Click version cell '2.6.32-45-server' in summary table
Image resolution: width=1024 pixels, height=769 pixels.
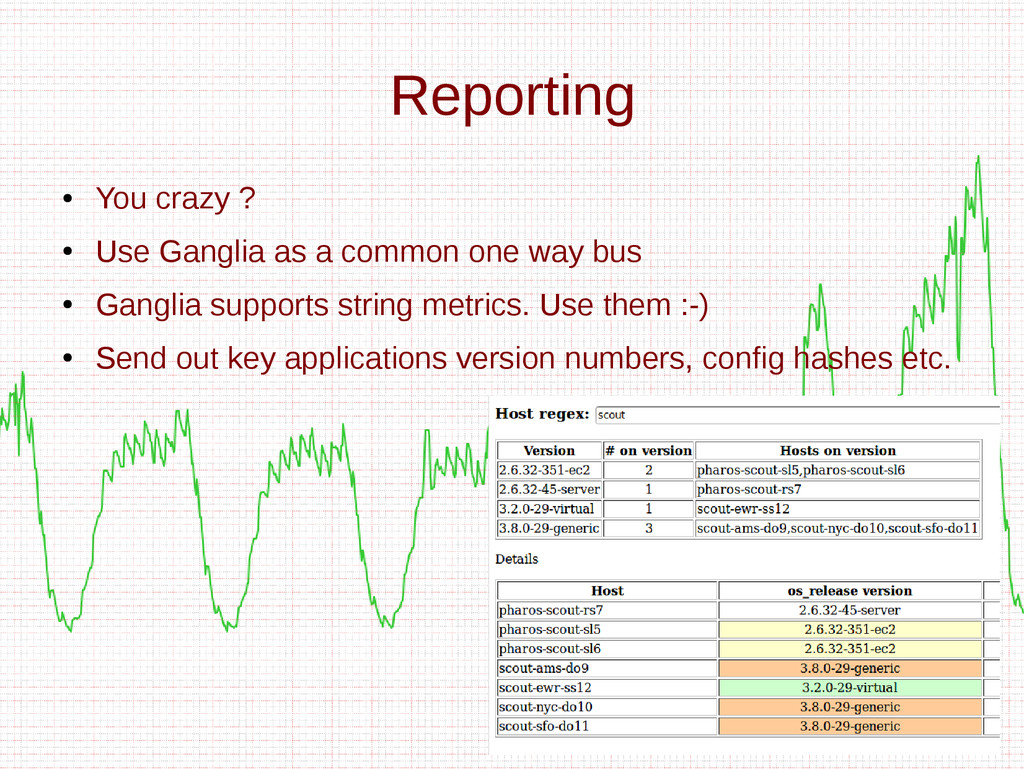[549, 490]
